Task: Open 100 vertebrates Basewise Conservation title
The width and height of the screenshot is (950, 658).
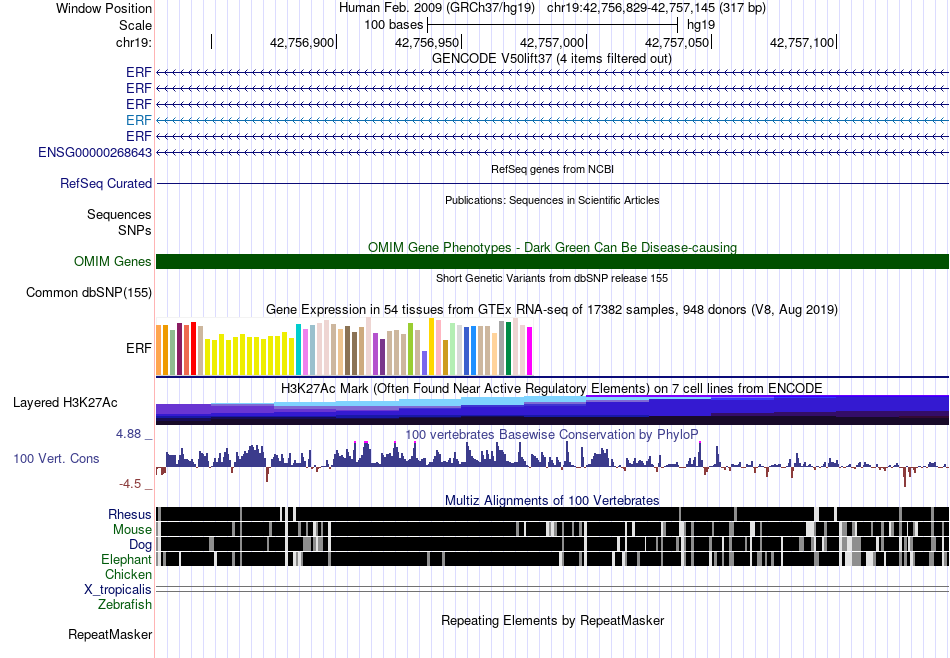Action: click(552, 434)
